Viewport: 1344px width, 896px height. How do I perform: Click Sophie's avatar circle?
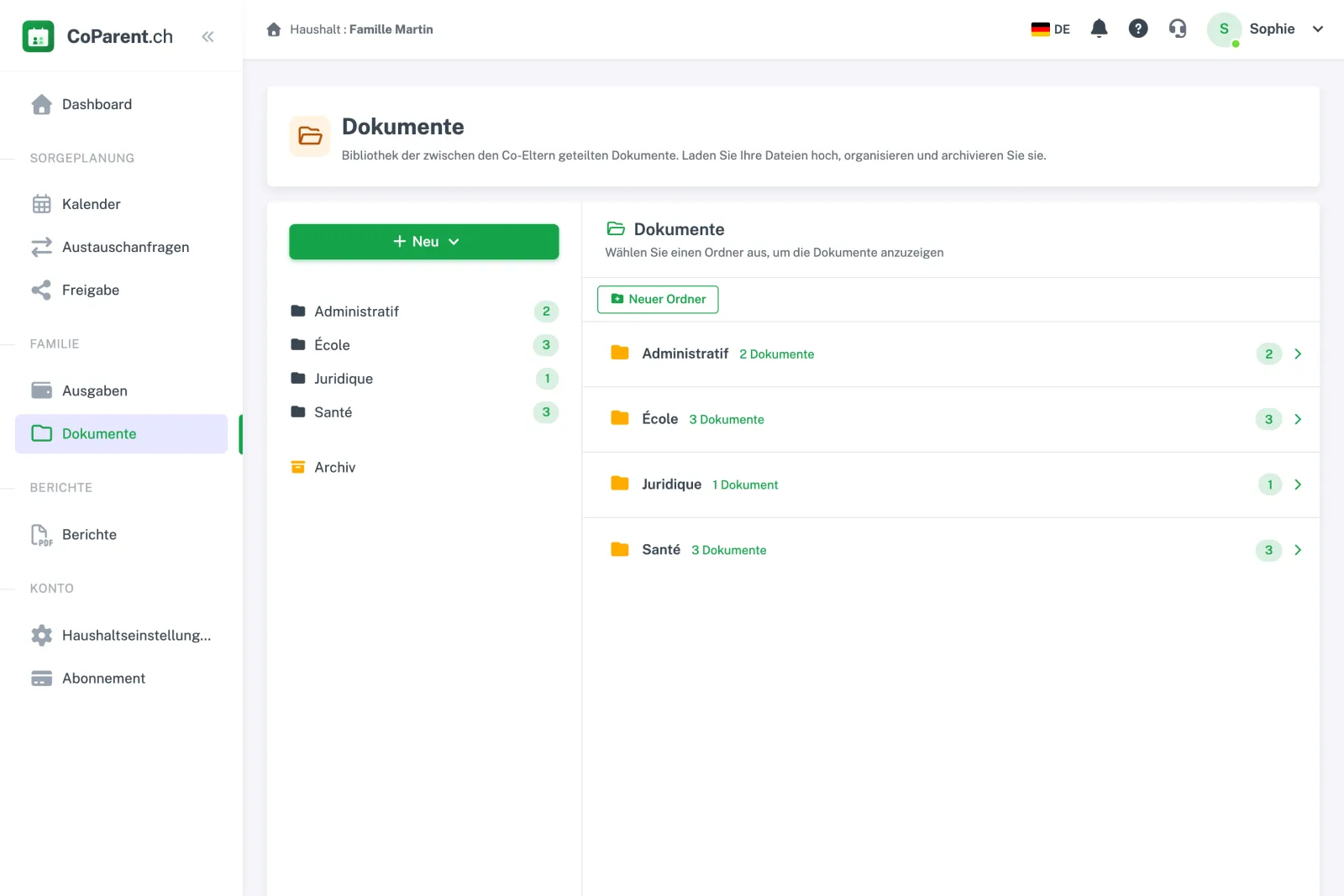point(1224,29)
